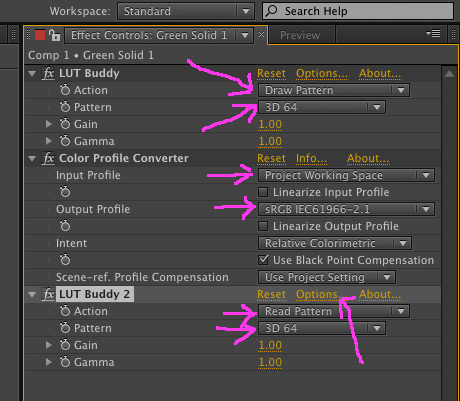Open Input Profile Project Working Space dropdown
Viewport: 460px width, 401px height.
pos(346,175)
